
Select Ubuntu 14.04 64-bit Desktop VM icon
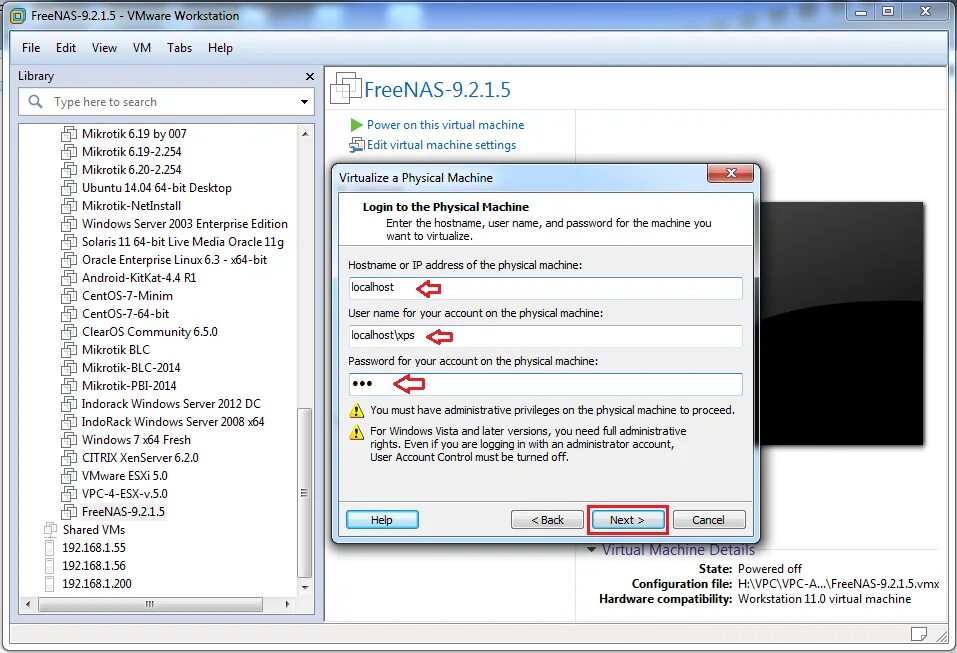pyautogui.click(x=69, y=188)
